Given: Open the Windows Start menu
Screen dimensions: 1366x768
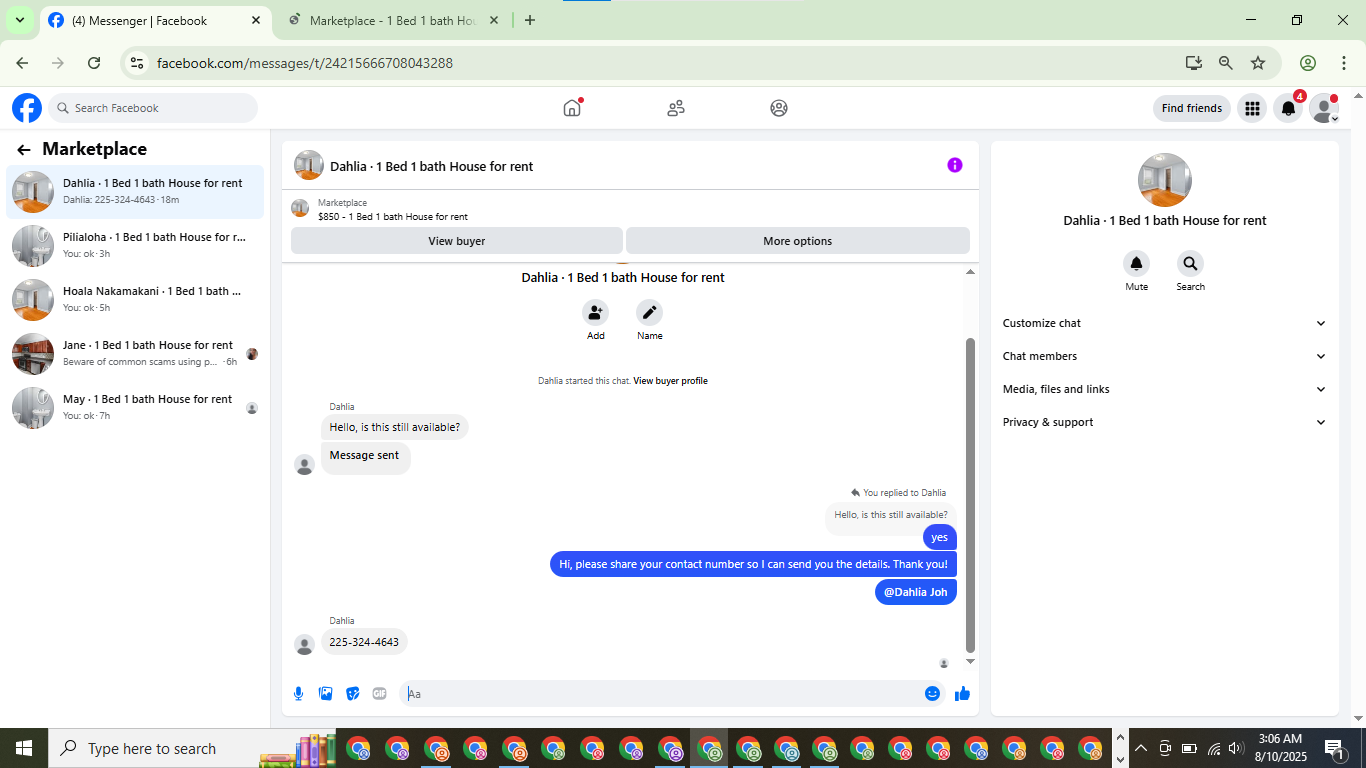Looking at the screenshot, I should [x=24, y=748].
